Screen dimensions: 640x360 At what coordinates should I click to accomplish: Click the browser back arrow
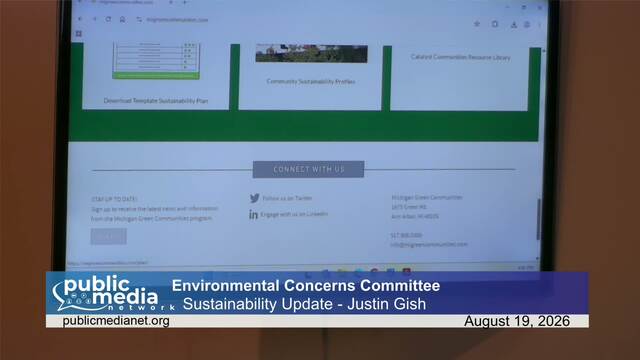(80, 19)
